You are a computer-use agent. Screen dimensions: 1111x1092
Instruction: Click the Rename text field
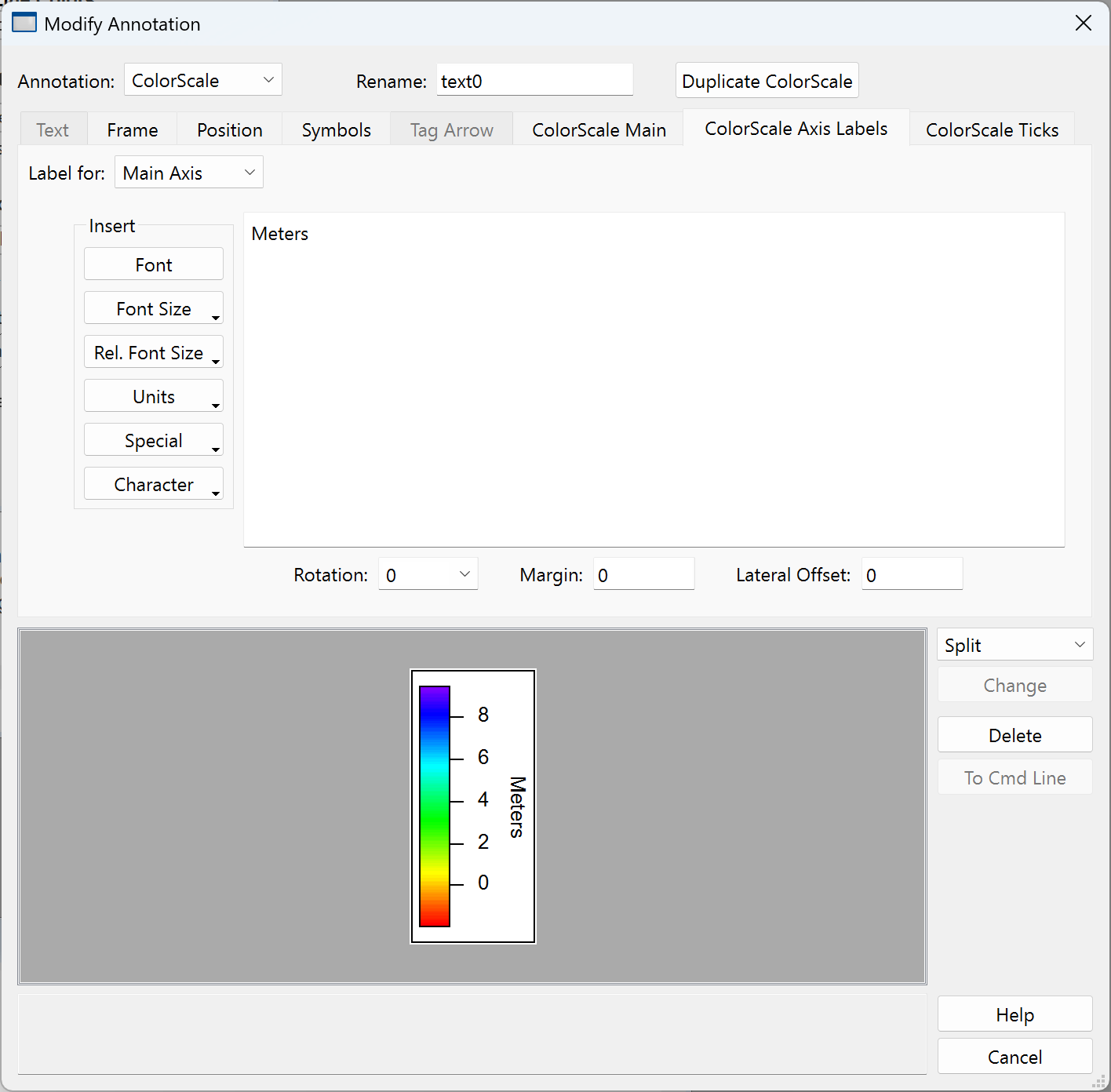[534, 81]
